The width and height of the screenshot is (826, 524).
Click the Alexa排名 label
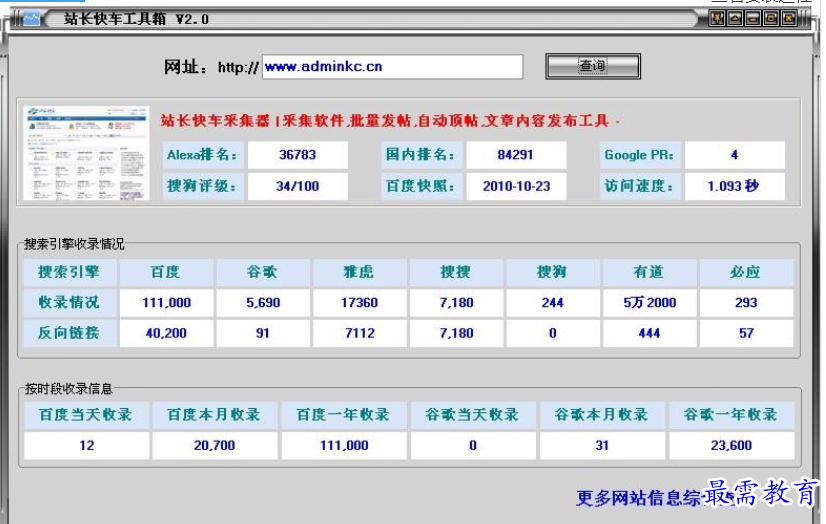(203, 155)
